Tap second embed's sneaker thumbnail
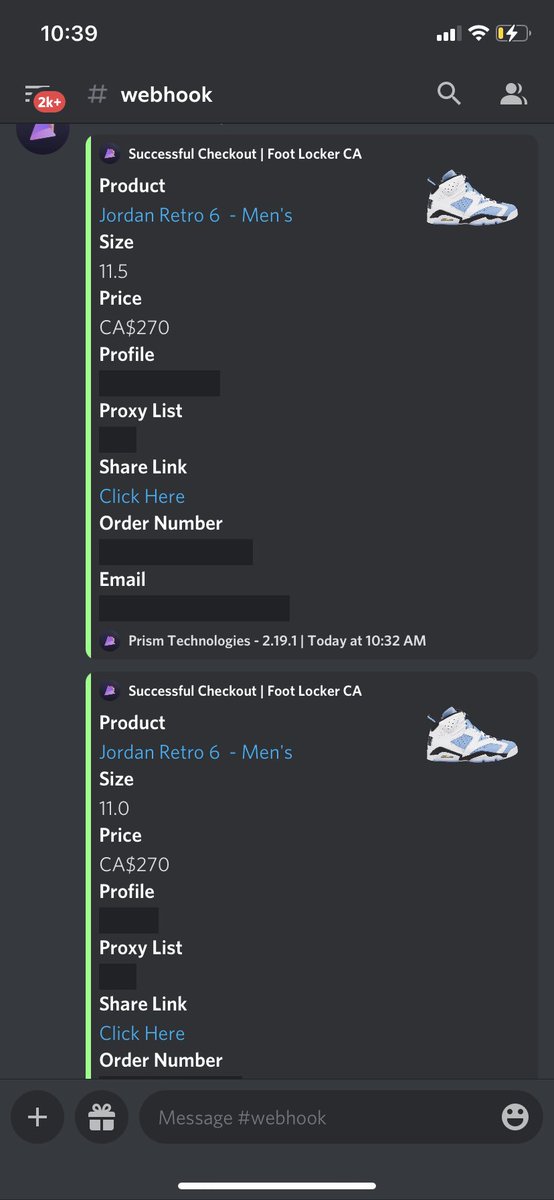 pos(472,736)
